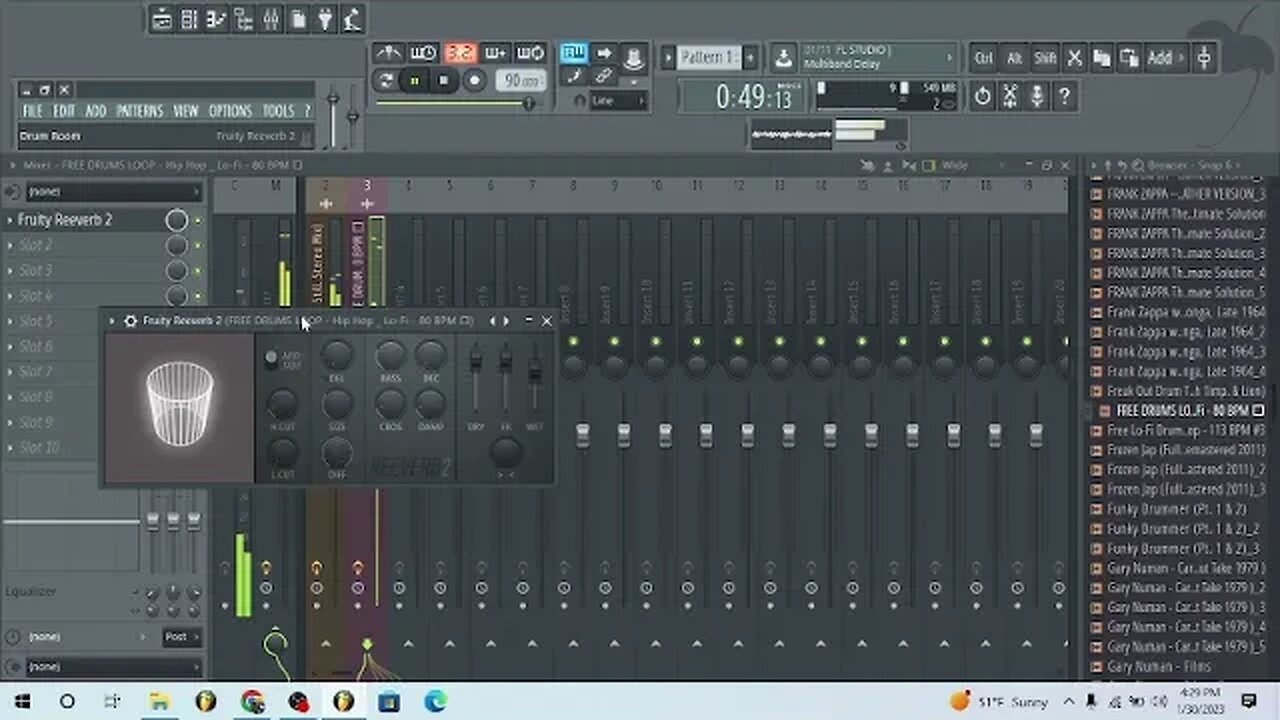Image resolution: width=1280 pixels, height=720 pixels.
Task: Expand the Slot 5 menu arrow
Action: coord(10,321)
